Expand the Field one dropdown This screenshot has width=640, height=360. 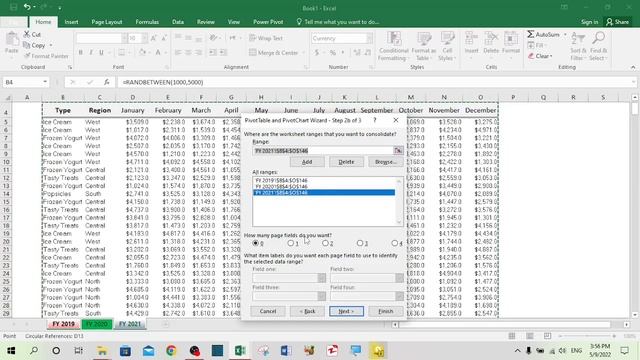tap(322, 278)
